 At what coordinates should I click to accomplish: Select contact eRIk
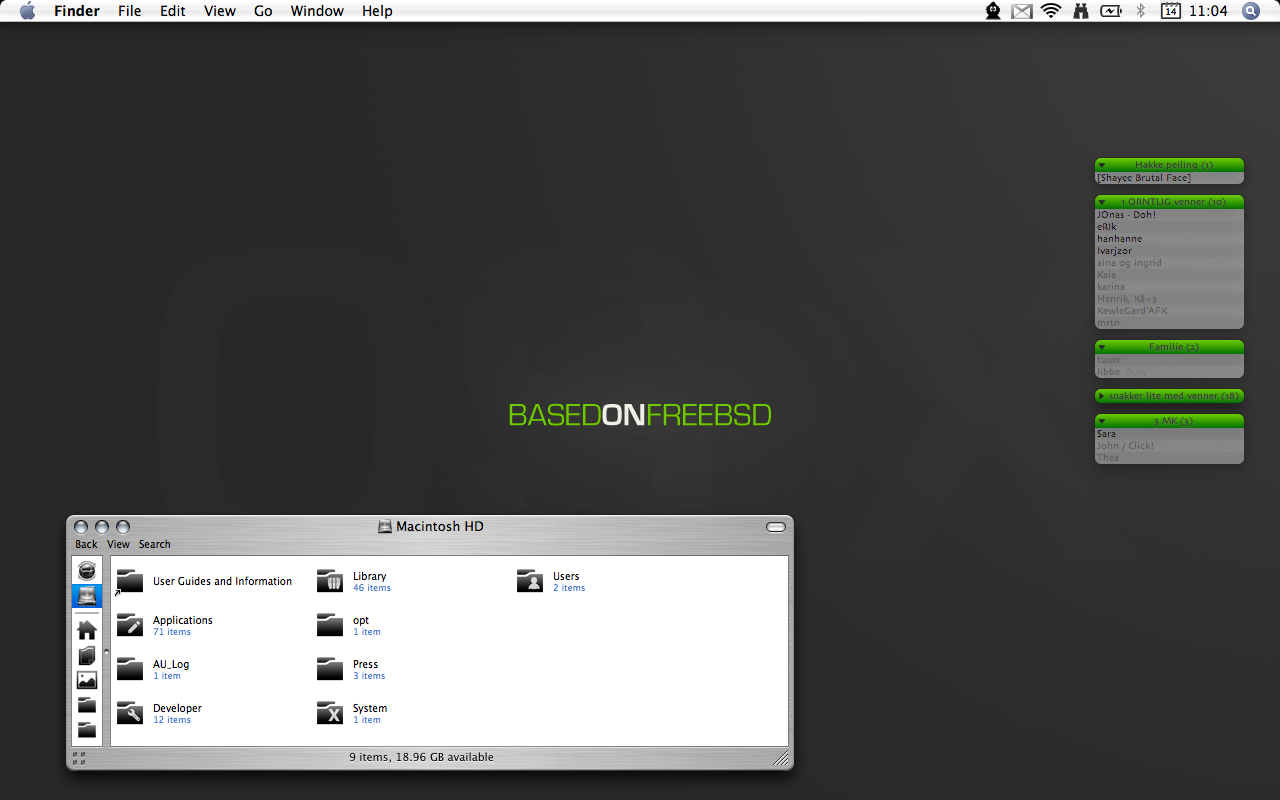pos(1169,227)
